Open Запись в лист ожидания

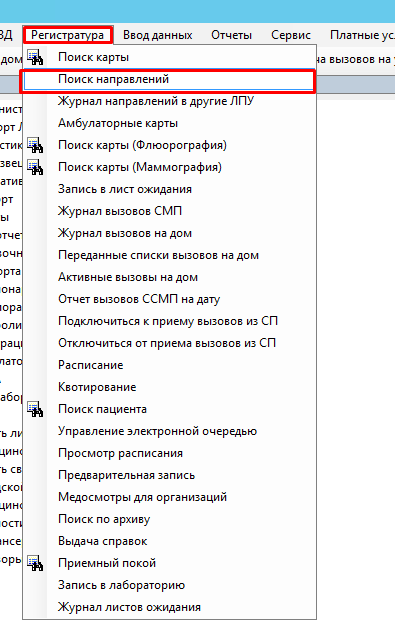tap(169, 189)
